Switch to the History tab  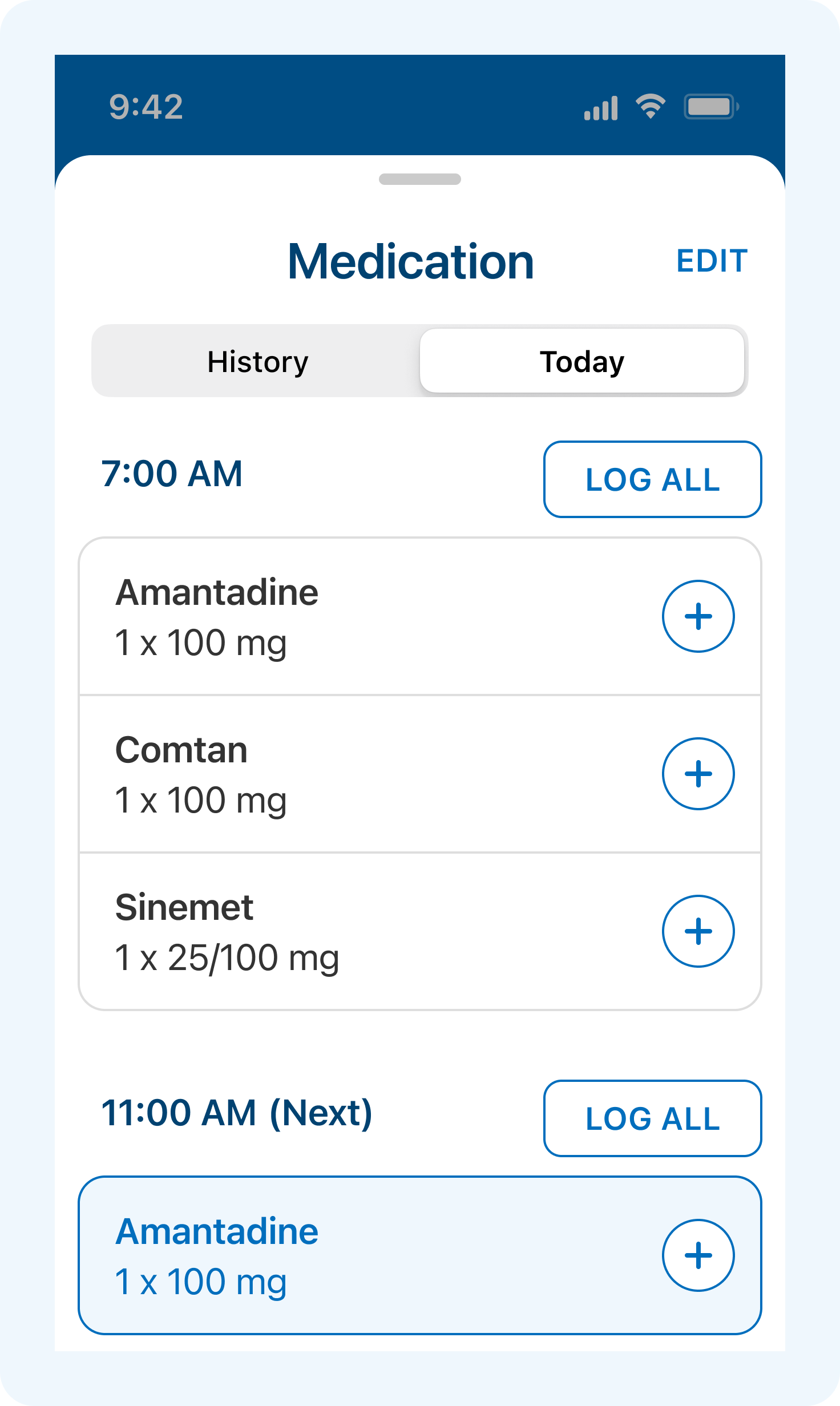(x=257, y=362)
